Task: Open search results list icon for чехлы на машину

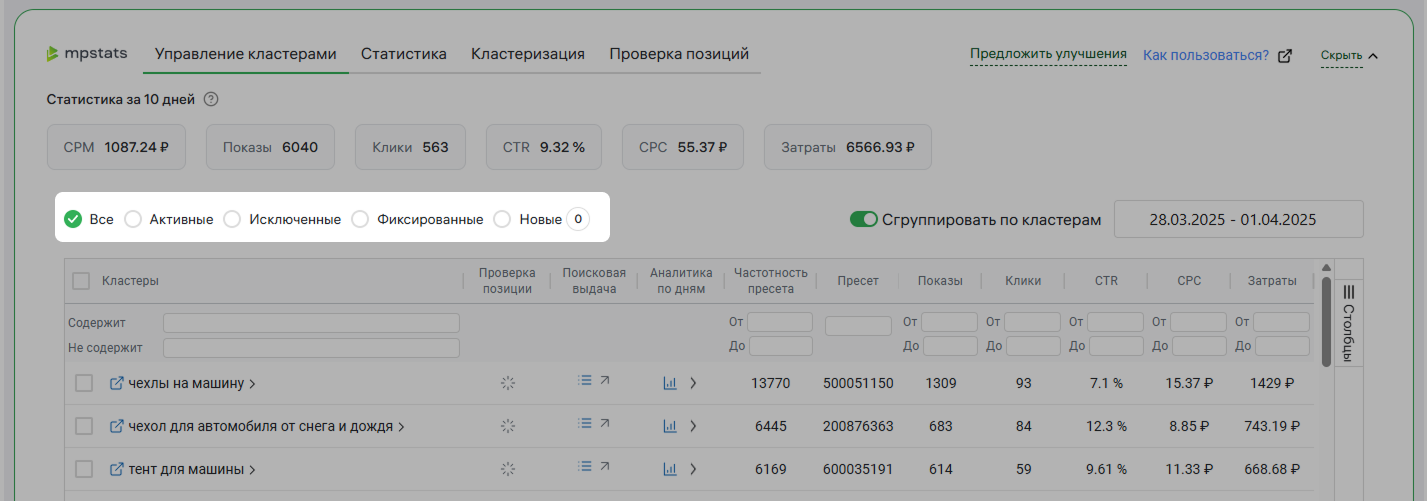Action: click(x=585, y=380)
